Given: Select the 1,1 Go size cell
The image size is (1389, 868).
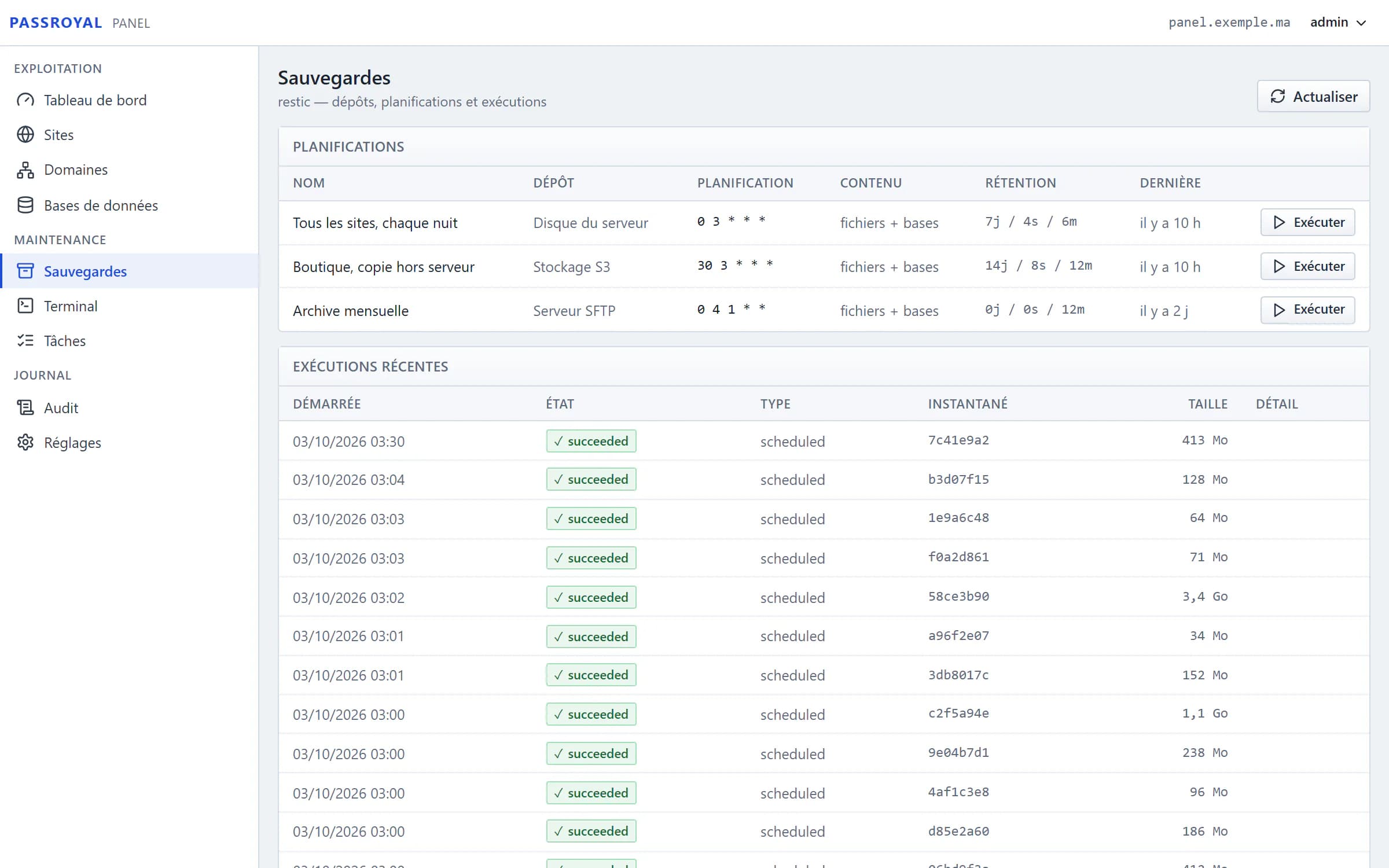Looking at the screenshot, I should (x=1205, y=713).
